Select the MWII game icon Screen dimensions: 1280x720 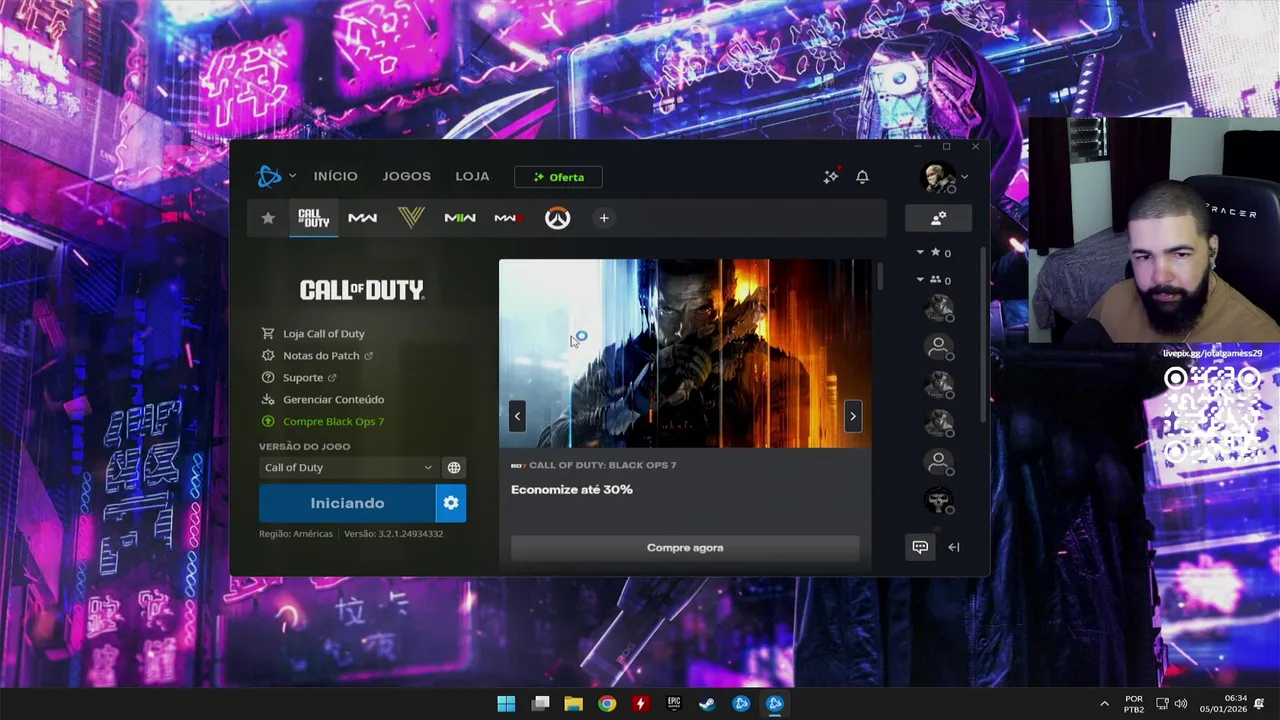tap(460, 218)
